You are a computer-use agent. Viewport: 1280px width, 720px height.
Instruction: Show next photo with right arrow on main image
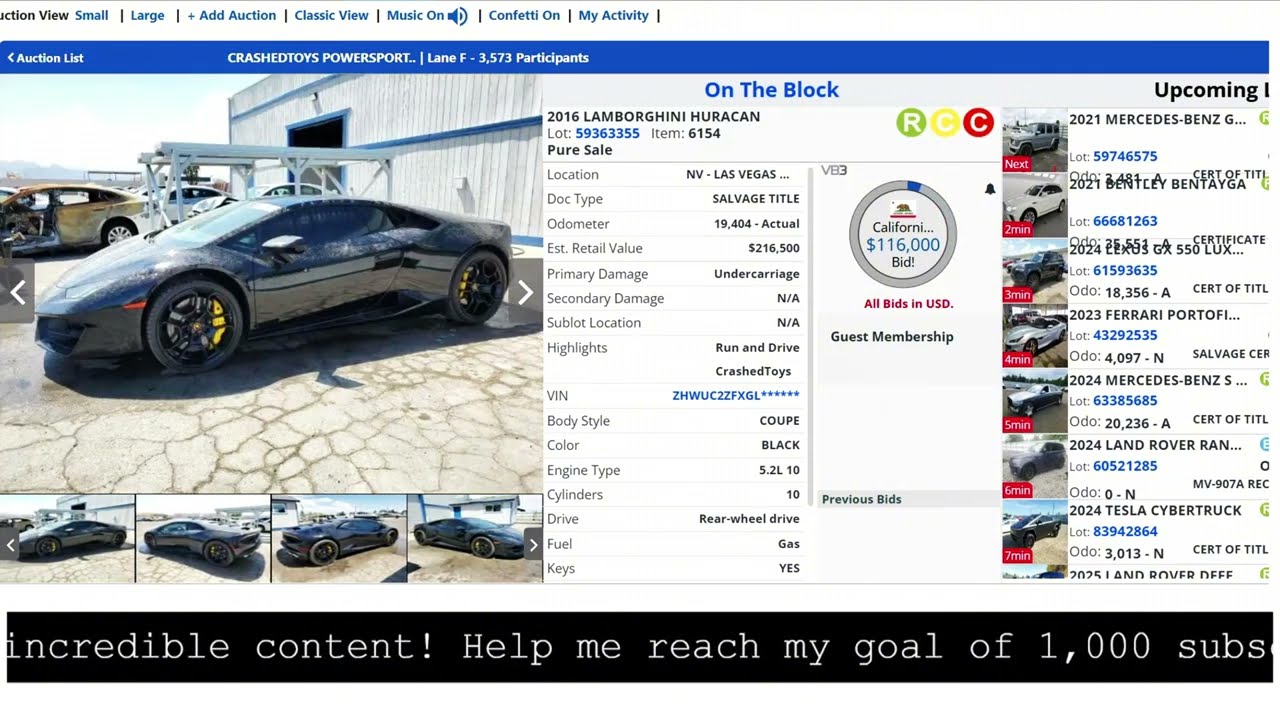(525, 292)
